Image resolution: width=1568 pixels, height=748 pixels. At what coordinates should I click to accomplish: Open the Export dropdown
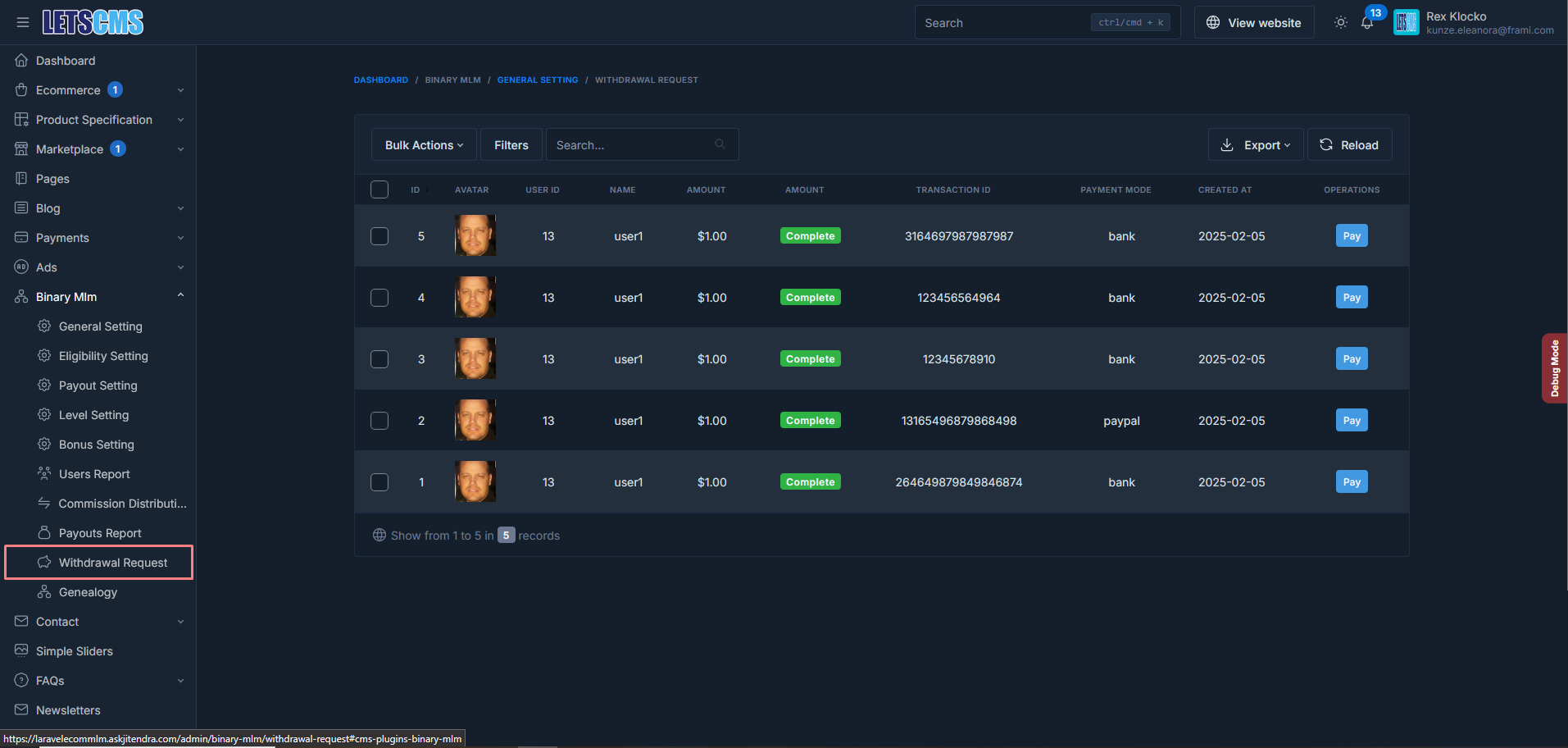pos(1255,145)
